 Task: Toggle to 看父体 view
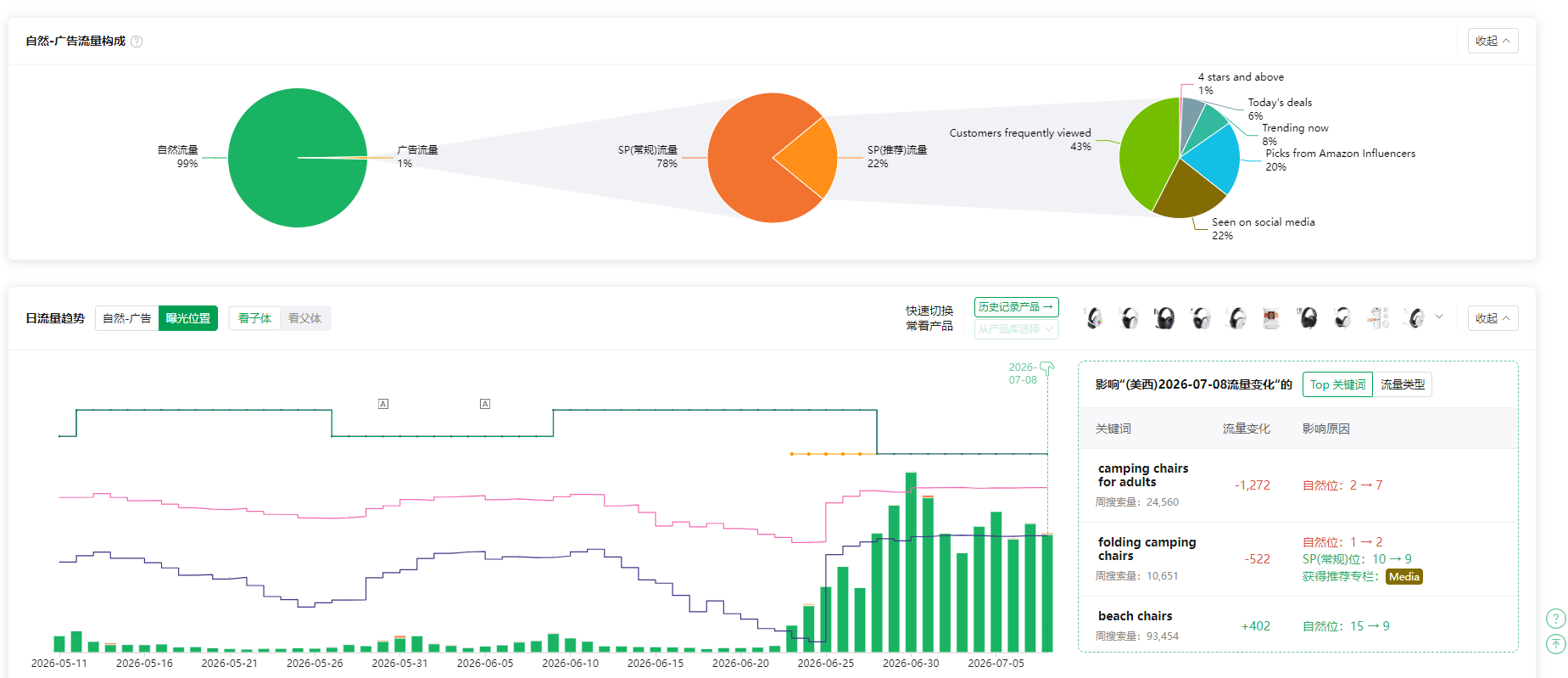304,318
